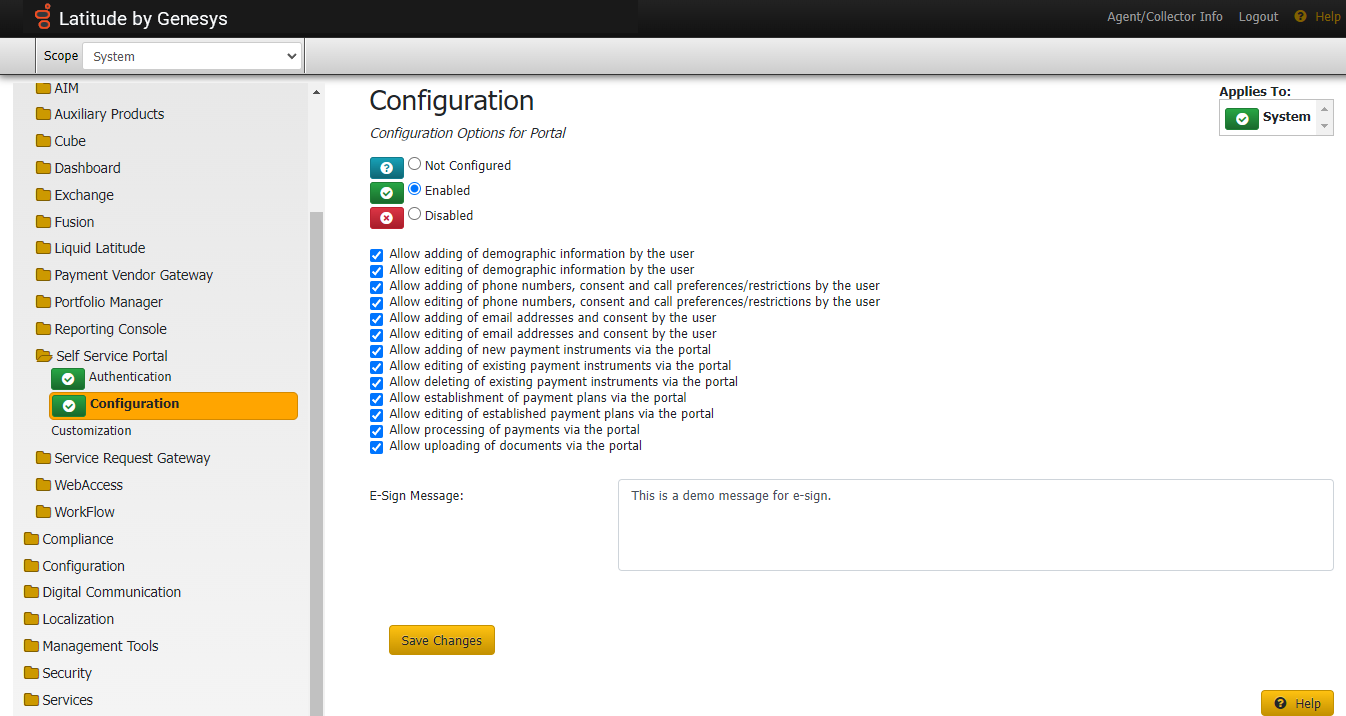1346x716 pixels.
Task: Click the Reporting Console folder icon
Action: click(x=43, y=329)
